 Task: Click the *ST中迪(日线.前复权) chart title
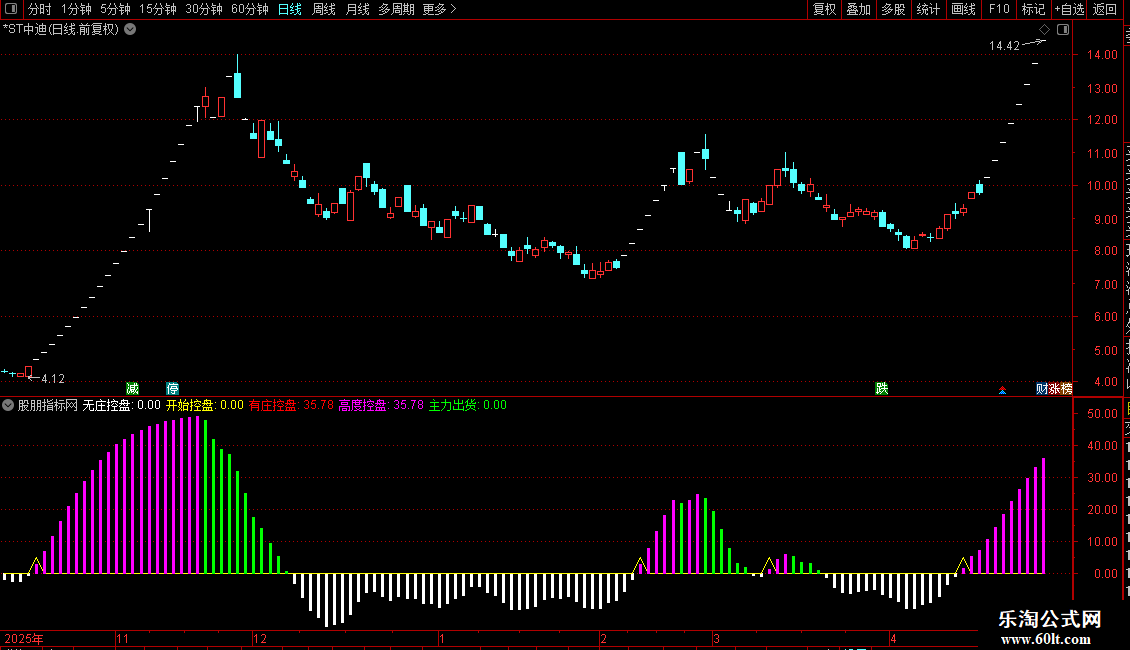(61, 30)
